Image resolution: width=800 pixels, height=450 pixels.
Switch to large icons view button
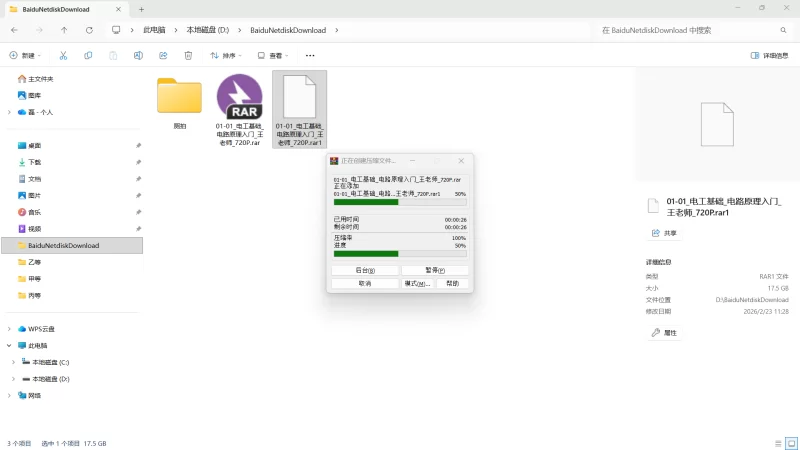[x=791, y=443]
